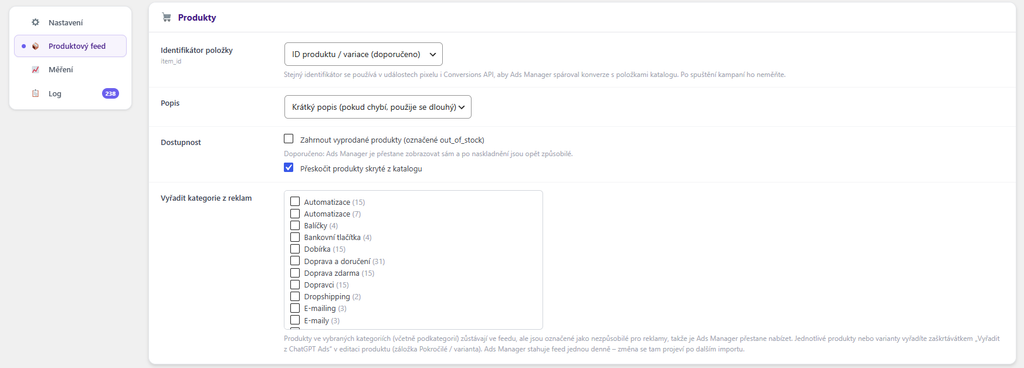Open the Popis dropdown

click(377, 107)
